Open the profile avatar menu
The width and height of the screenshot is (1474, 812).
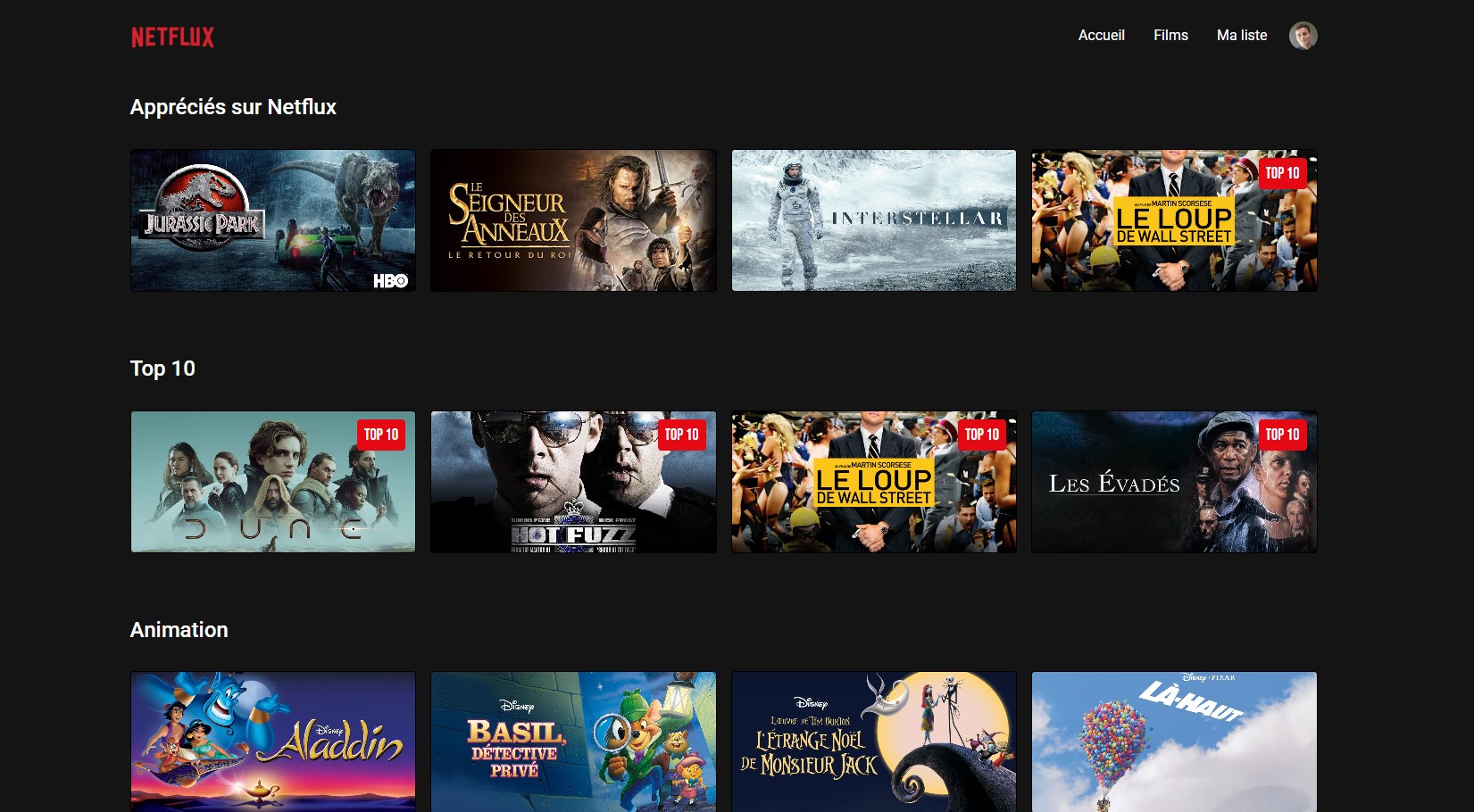(x=1303, y=36)
